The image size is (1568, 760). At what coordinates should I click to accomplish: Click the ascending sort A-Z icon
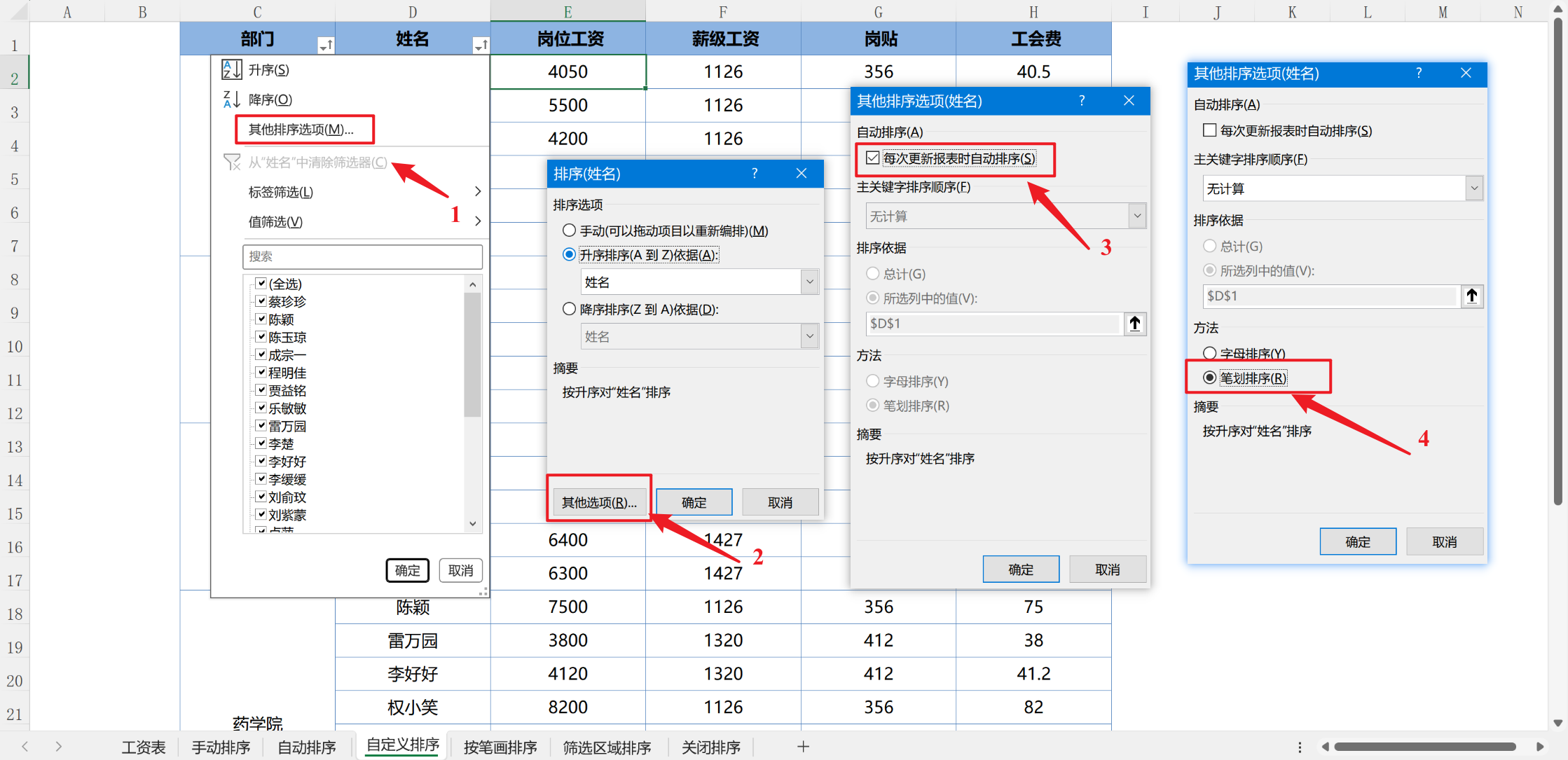231,69
